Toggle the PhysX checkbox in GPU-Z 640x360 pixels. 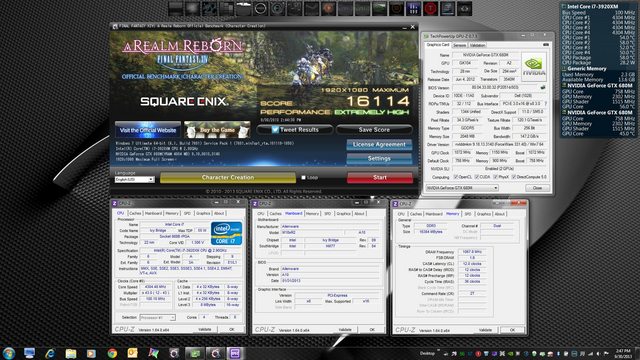point(495,177)
